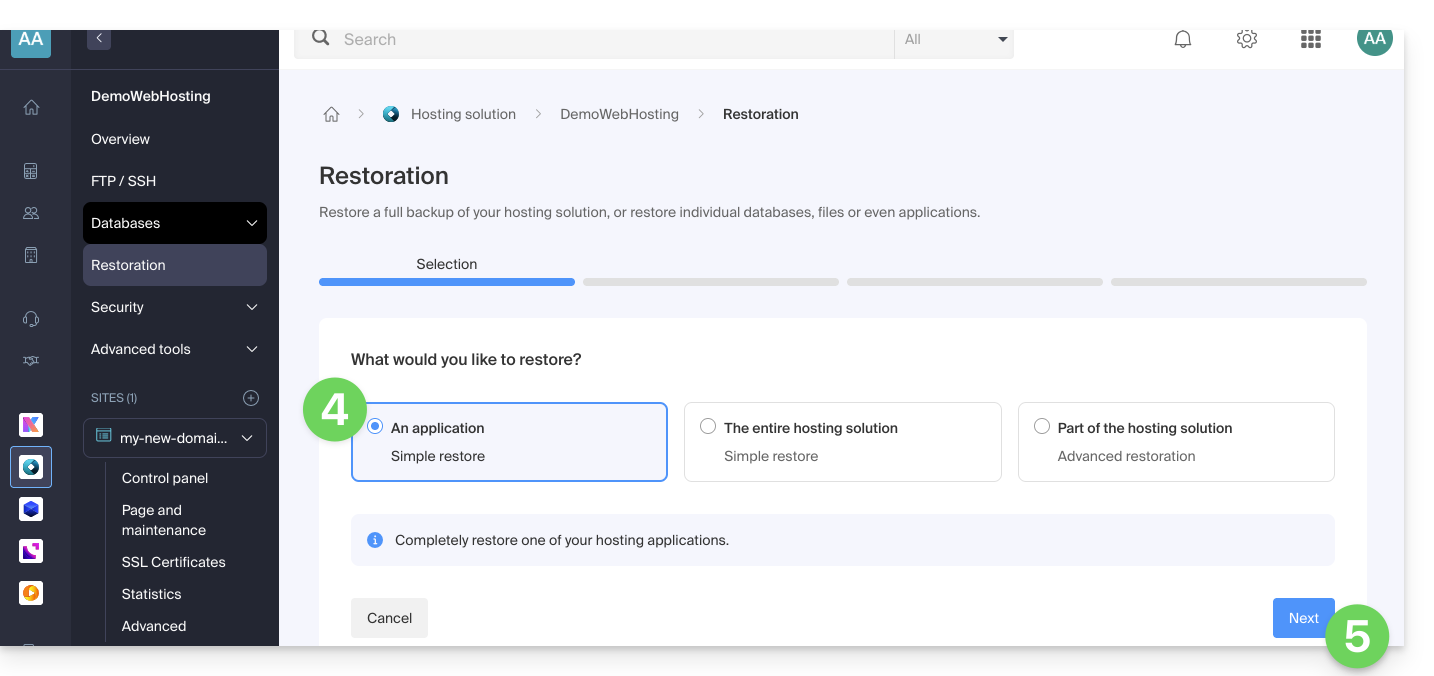Select The entire hosting solution option
The image size is (1434, 676).
pos(708,427)
